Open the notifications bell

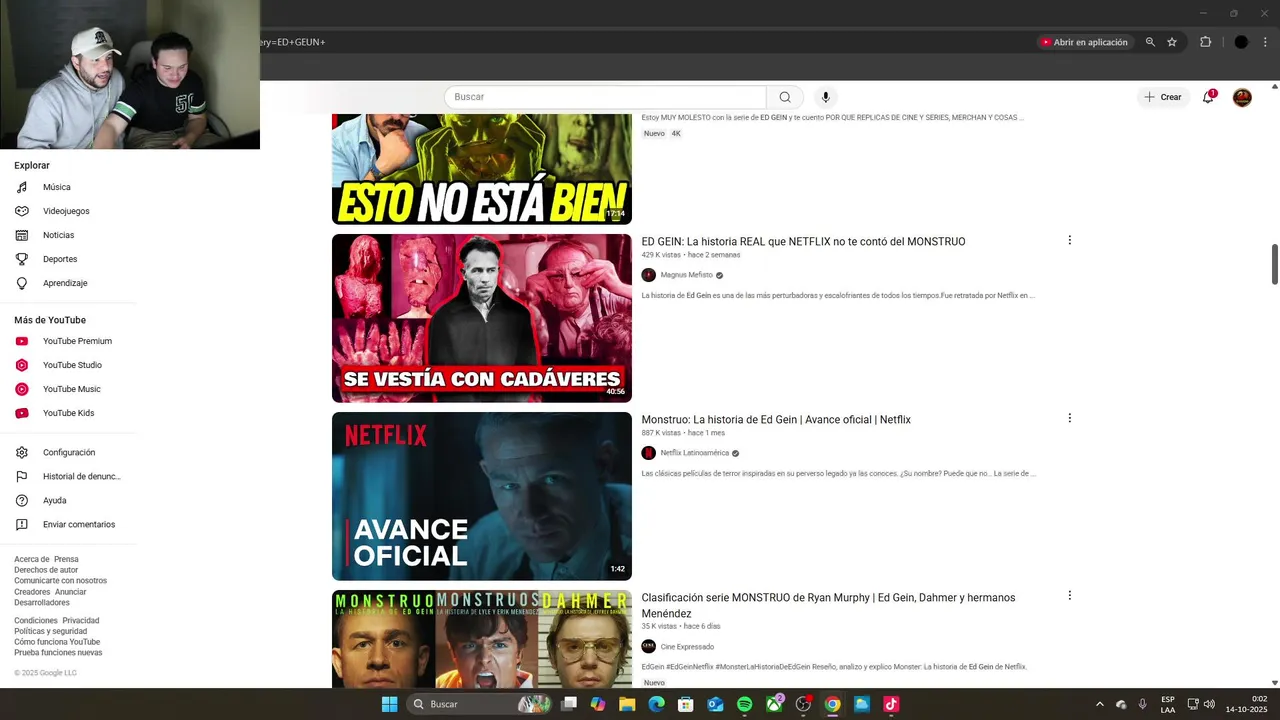coord(1208,97)
